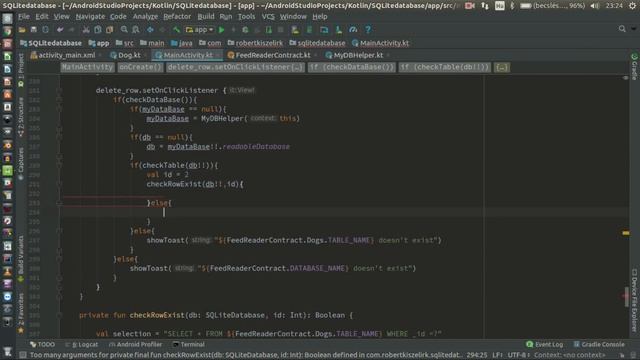Open the app run configuration dropdown

point(200,30)
